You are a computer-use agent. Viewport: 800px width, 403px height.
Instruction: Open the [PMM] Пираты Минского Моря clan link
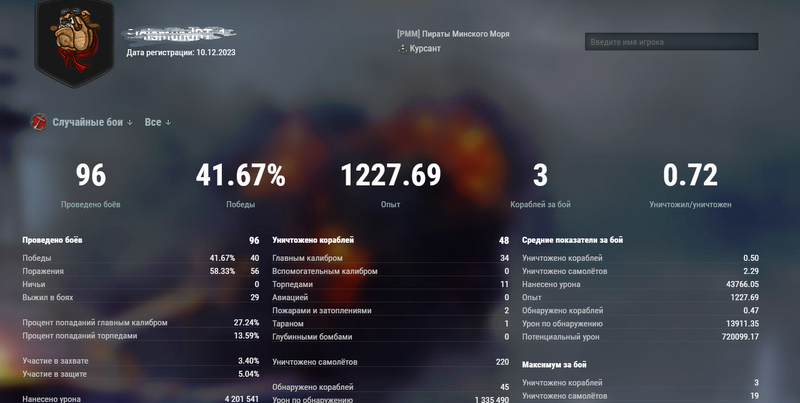[x=453, y=34]
